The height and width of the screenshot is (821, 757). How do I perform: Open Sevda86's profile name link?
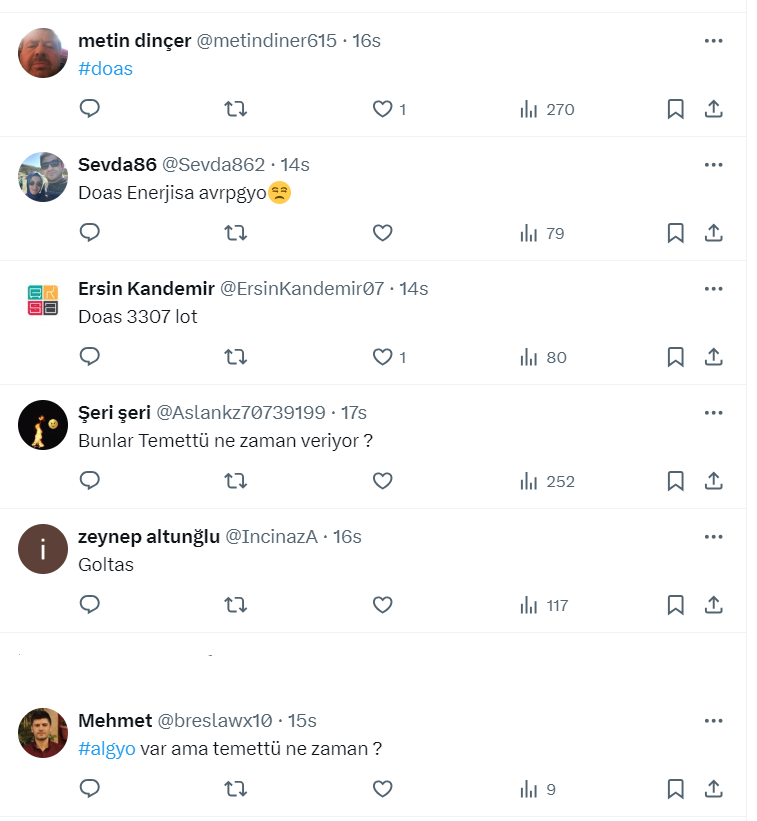coord(117,165)
